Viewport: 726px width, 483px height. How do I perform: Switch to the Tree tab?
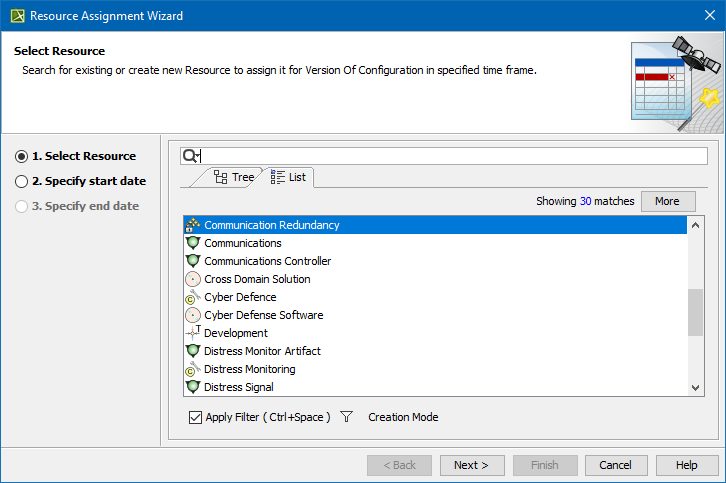[234, 177]
